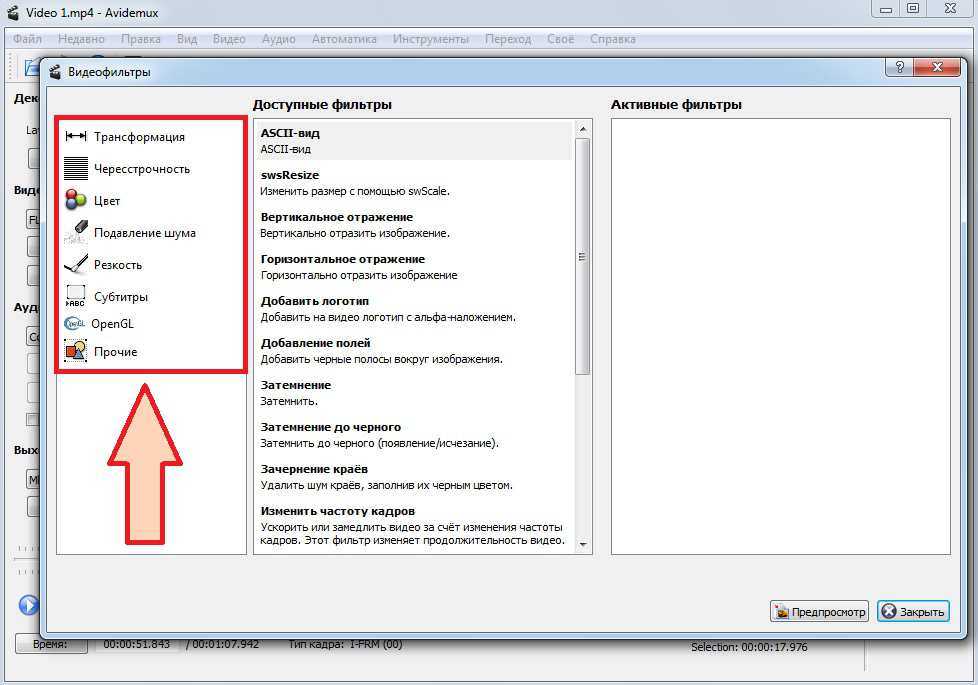The width and height of the screenshot is (978, 685).
Task: Click the help button in dialog title bar
Action: pos(898,68)
